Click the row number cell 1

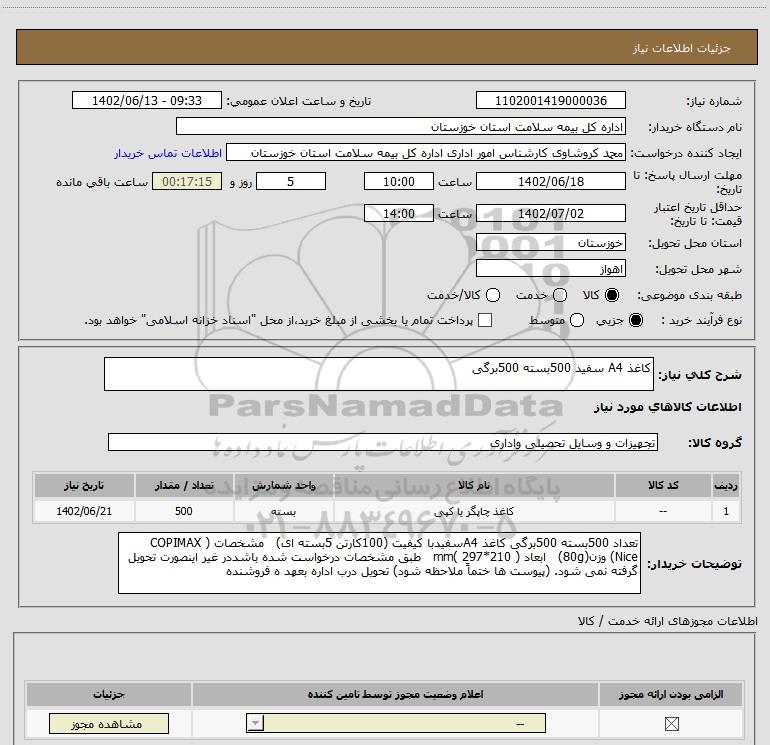726,511
